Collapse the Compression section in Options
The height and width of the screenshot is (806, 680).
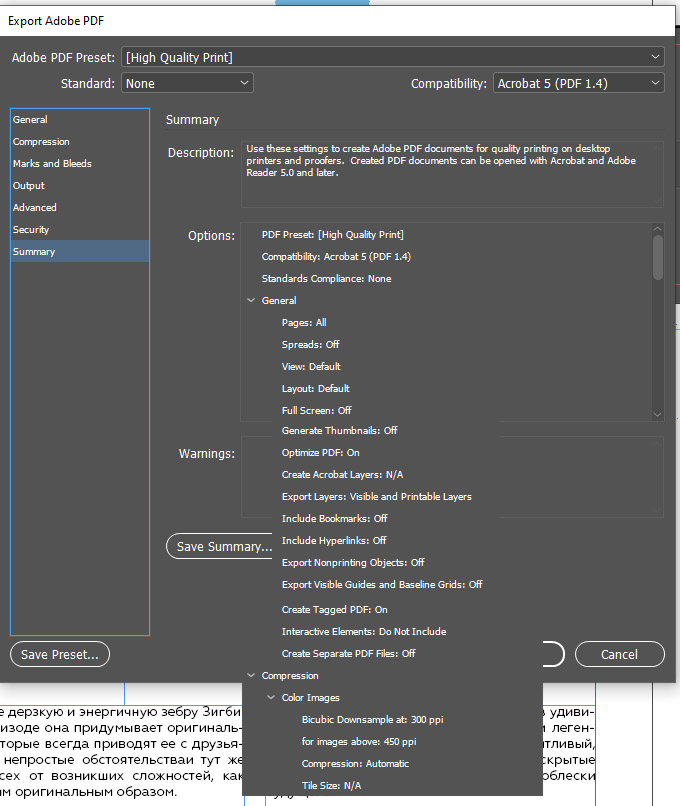point(251,675)
